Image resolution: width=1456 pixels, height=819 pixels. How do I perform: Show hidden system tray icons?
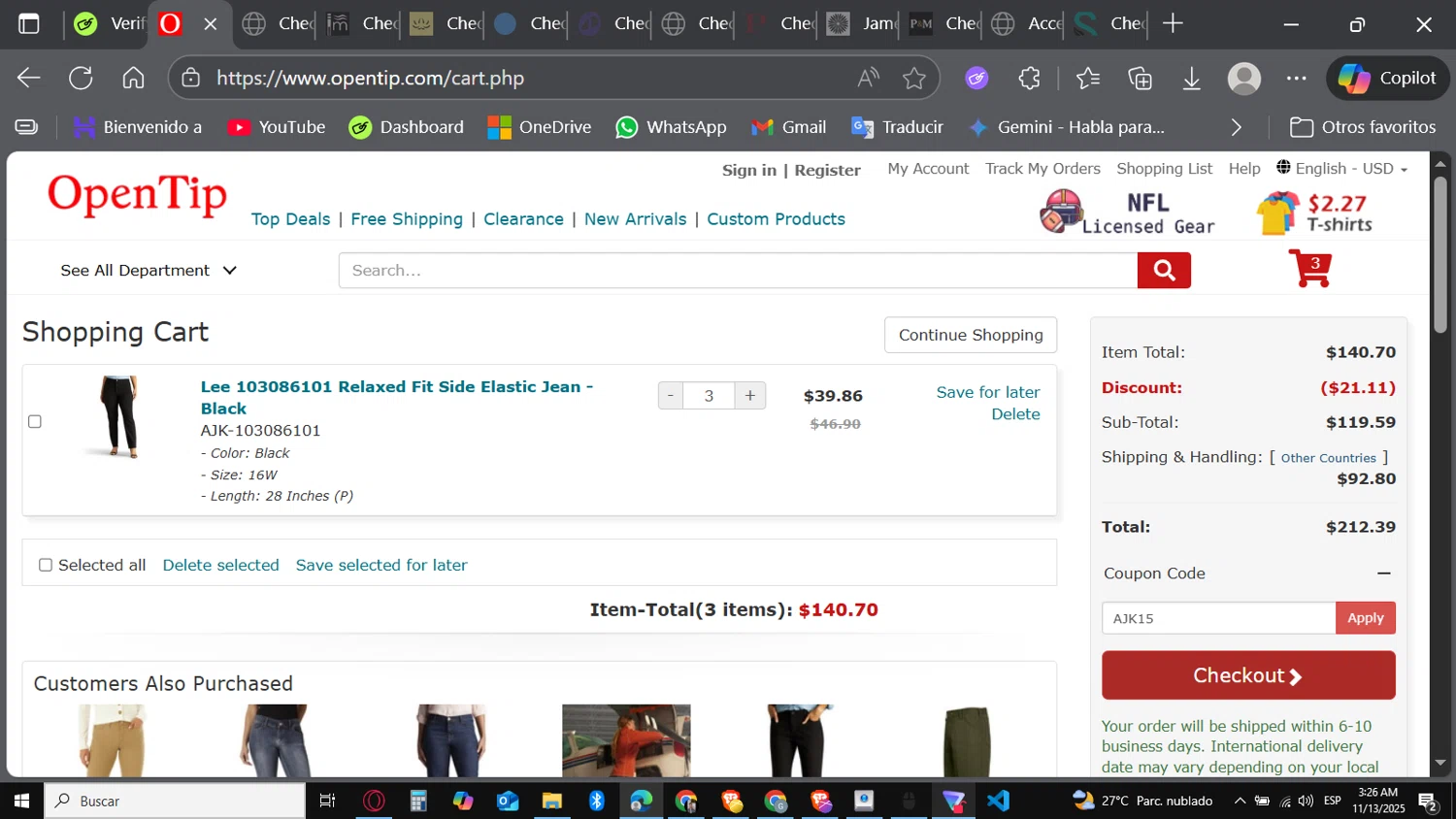click(1240, 801)
